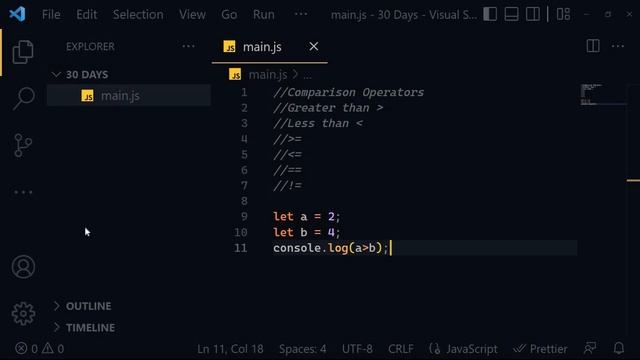Change CRLF end of line sequence

401,349
